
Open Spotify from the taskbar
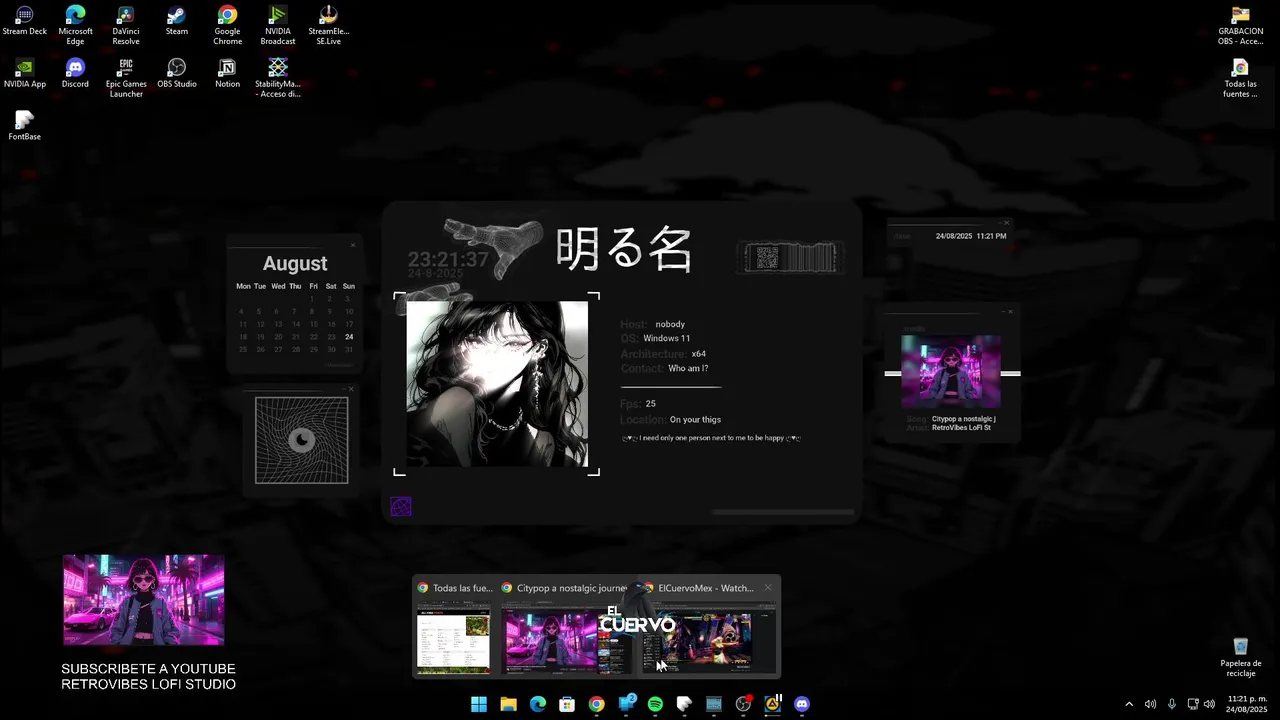pos(655,704)
